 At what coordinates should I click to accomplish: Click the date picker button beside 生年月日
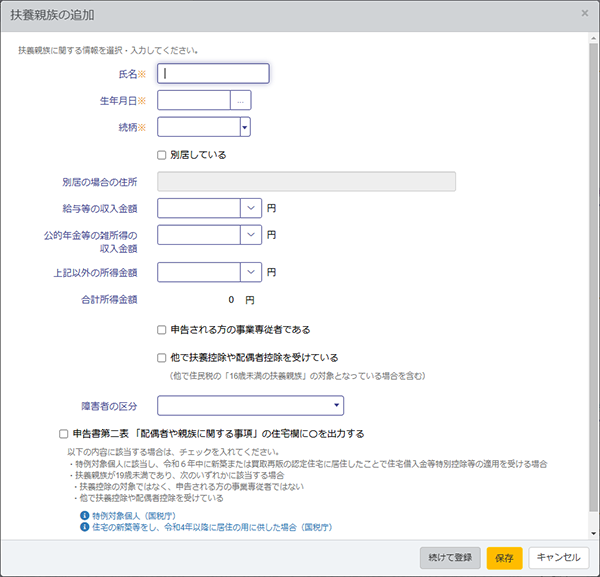click(241, 100)
